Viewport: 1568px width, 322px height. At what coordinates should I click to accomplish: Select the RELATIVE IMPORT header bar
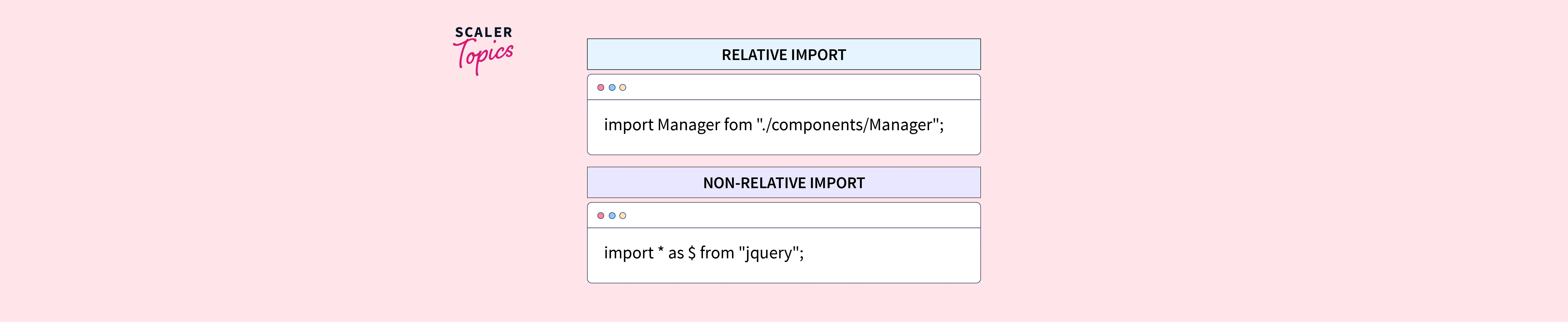783,55
